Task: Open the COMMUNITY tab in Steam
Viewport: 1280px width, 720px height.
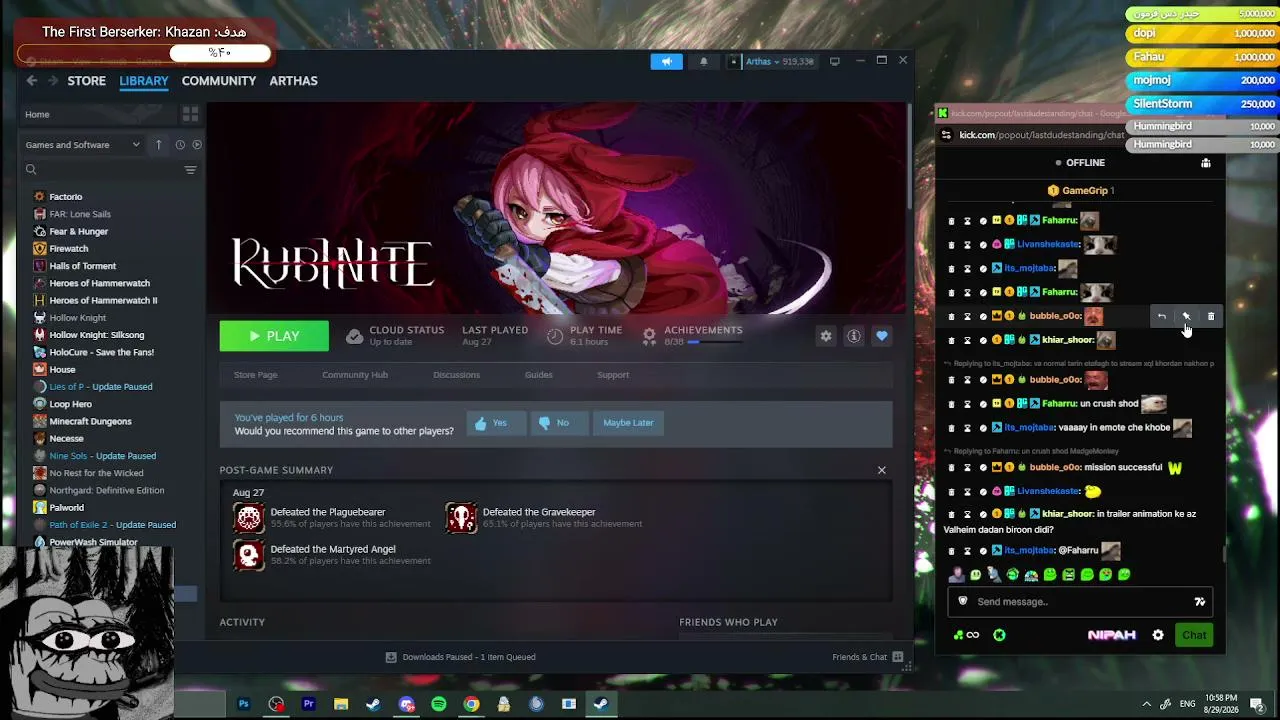Action: (219, 81)
